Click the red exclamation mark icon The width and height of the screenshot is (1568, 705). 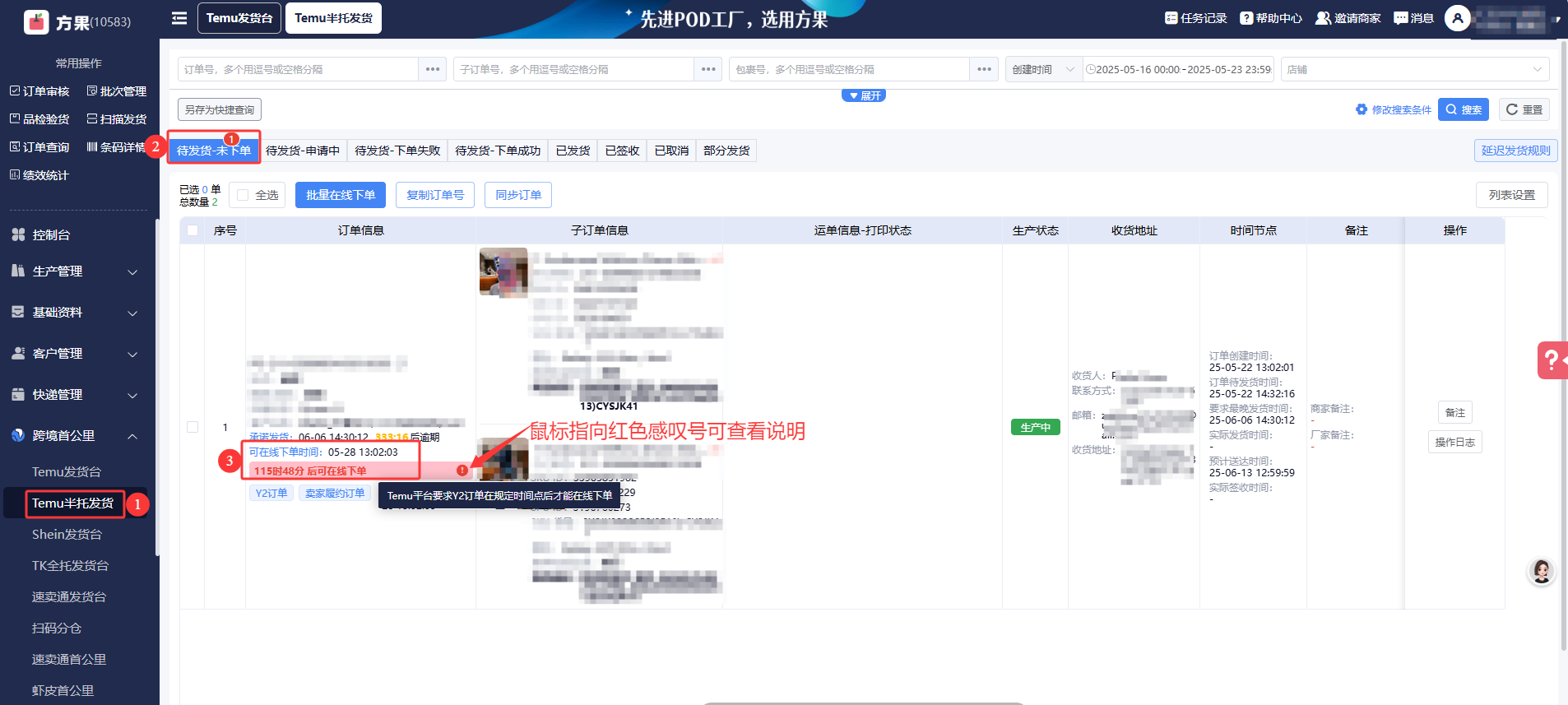click(462, 471)
